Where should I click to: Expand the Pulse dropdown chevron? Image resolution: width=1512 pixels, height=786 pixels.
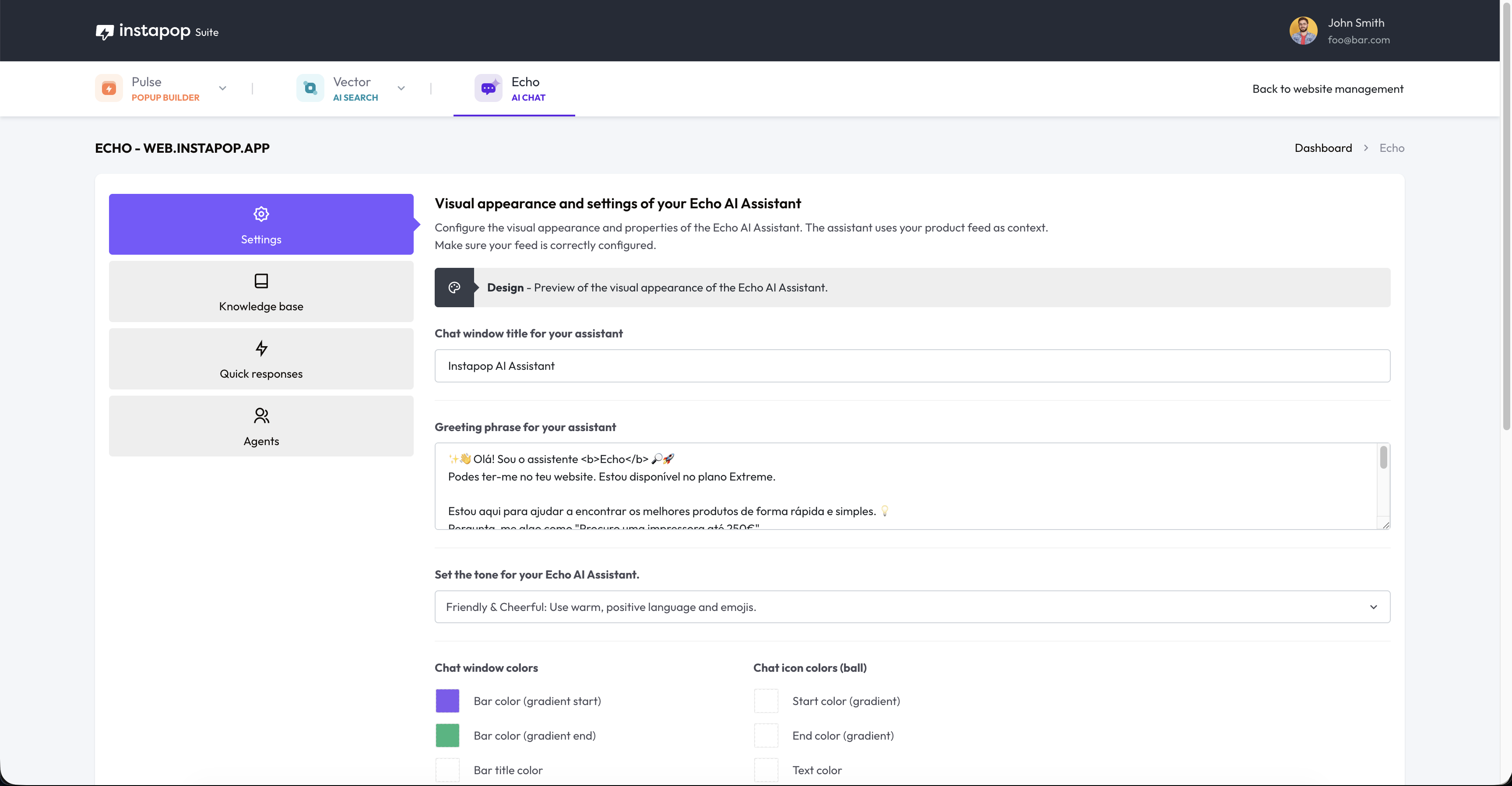(x=222, y=89)
